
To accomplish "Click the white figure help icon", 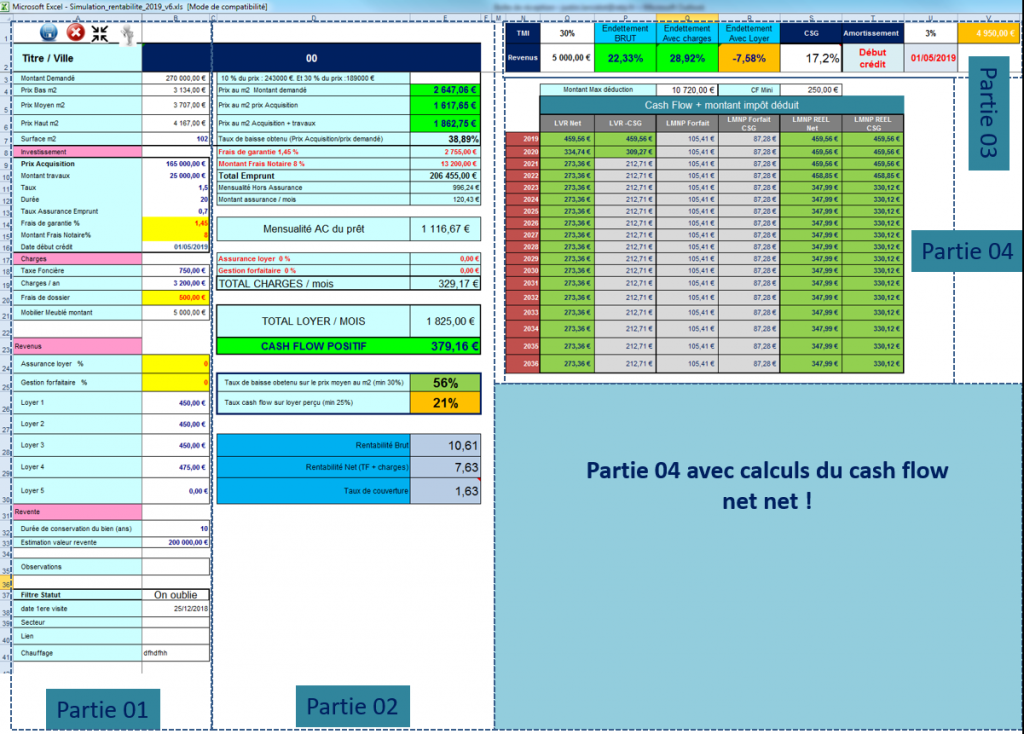I will [x=126, y=34].
